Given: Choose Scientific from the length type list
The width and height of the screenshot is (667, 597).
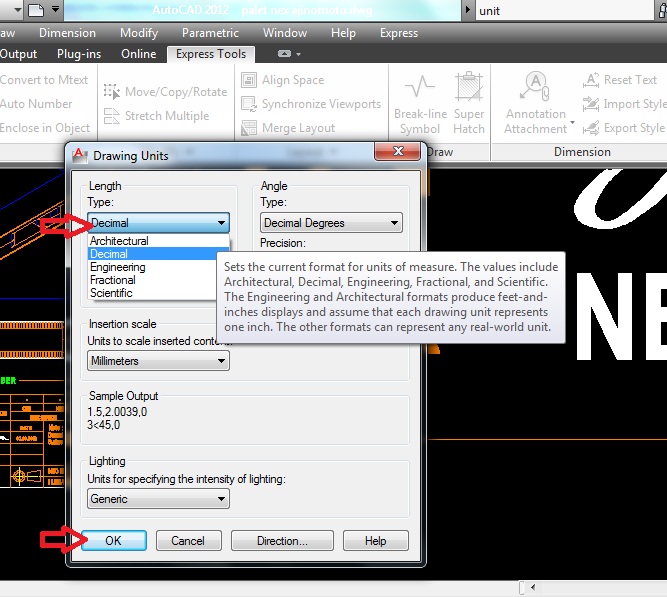Looking at the screenshot, I should click(x=152, y=293).
